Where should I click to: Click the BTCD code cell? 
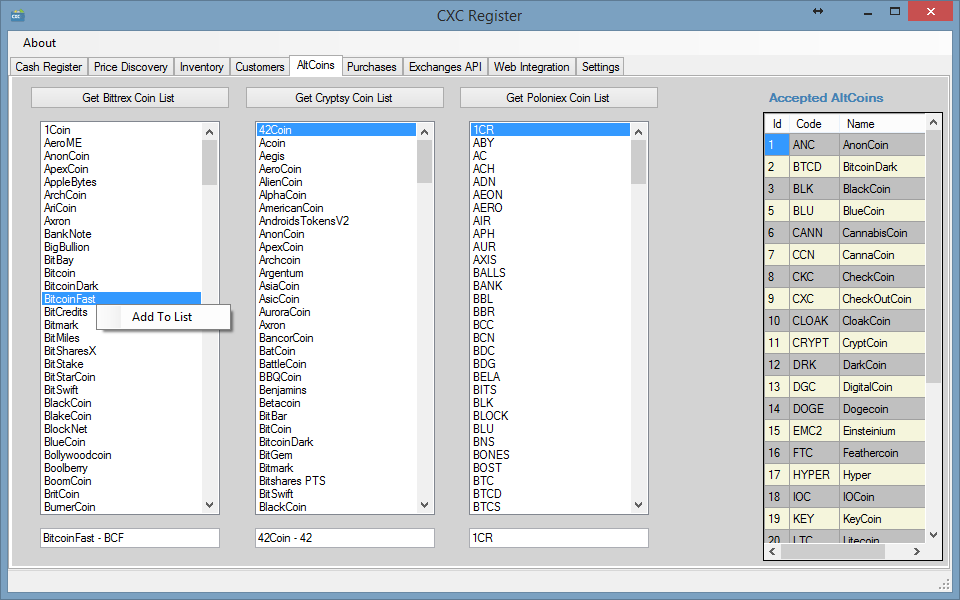pyautogui.click(x=814, y=167)
